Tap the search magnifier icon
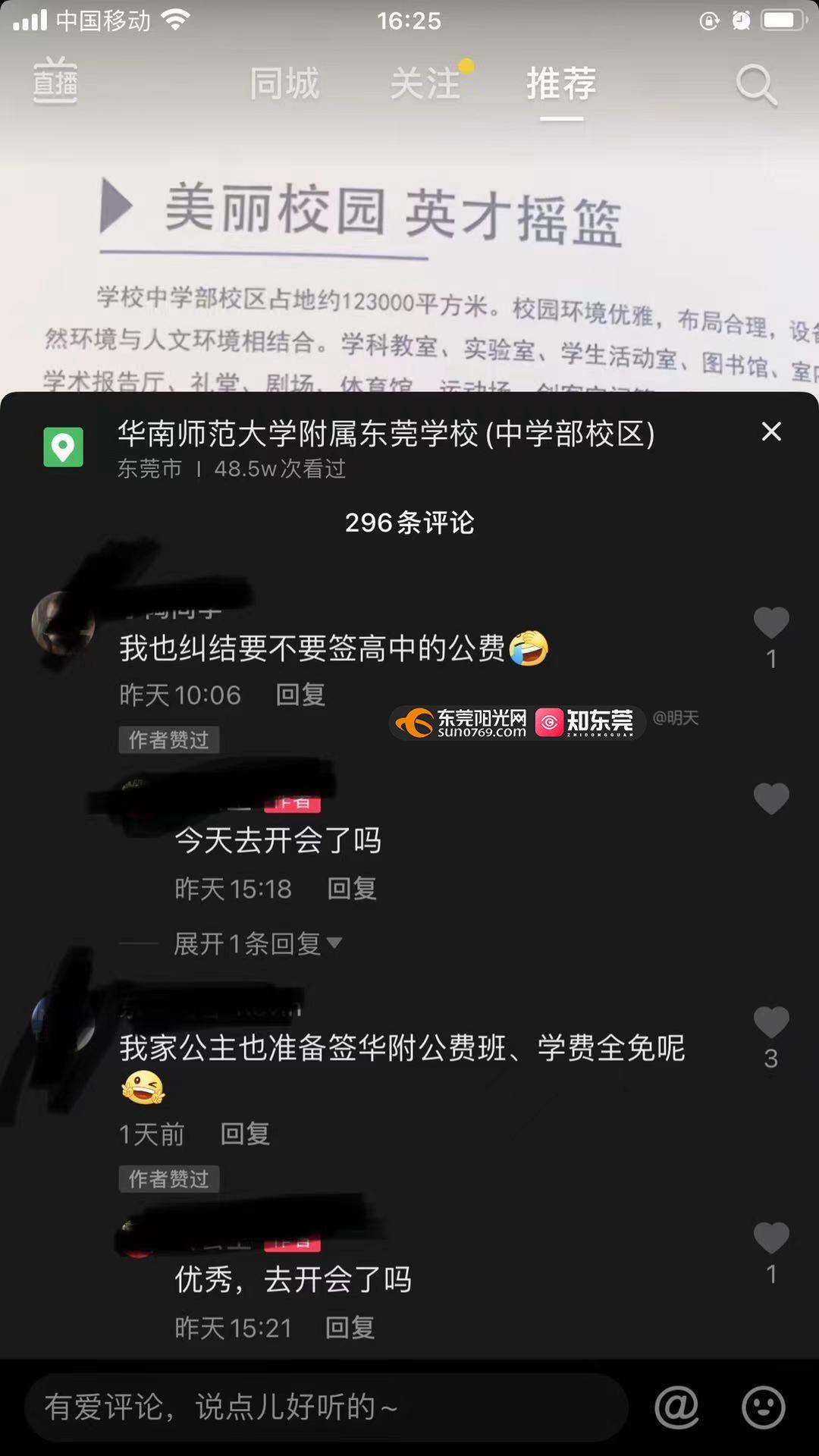Viewport: 819px width, 1456px height. [x=756, y=84]
